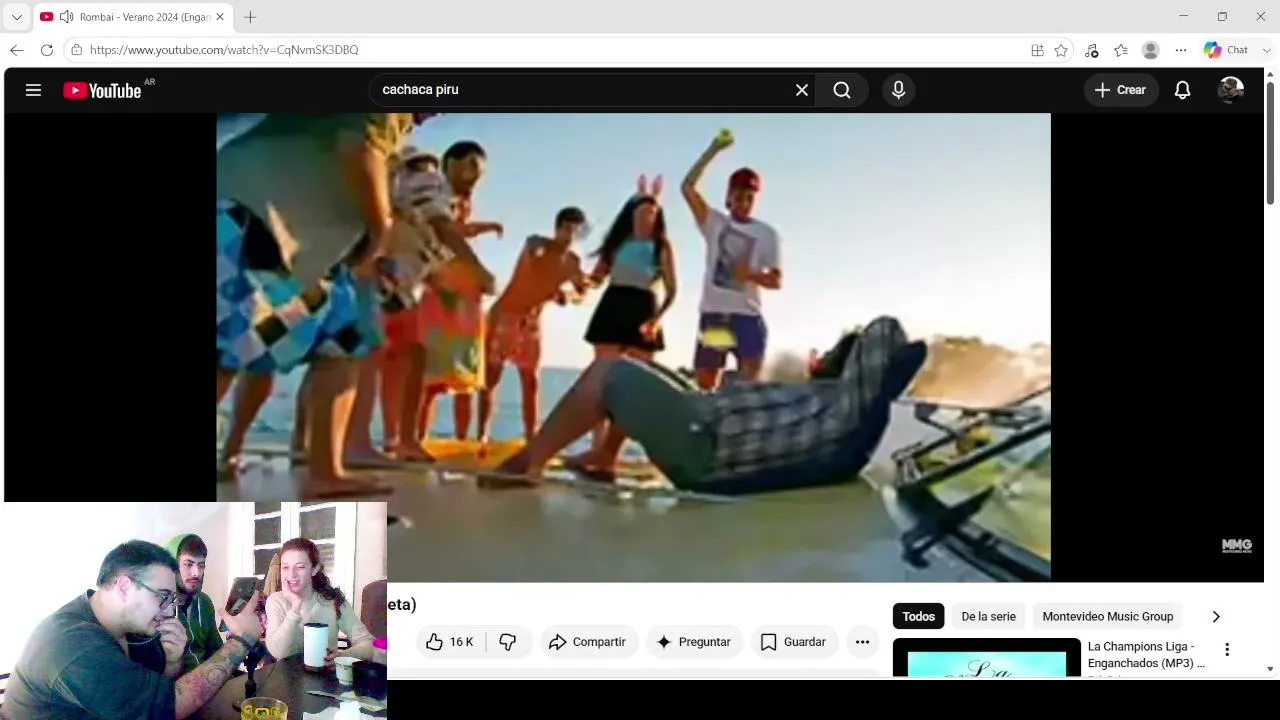Reload the current page

tap(47, 50)
